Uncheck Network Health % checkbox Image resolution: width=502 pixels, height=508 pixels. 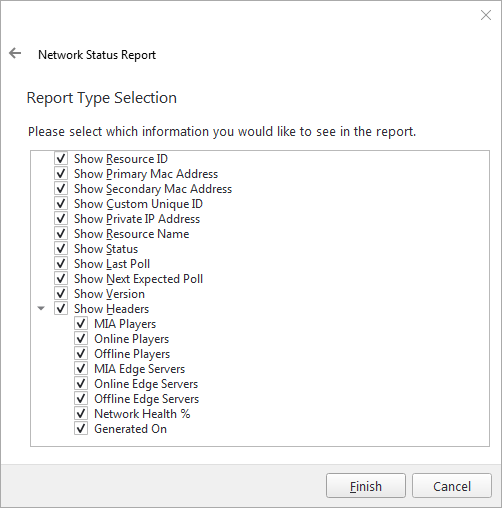coord(81,413)
